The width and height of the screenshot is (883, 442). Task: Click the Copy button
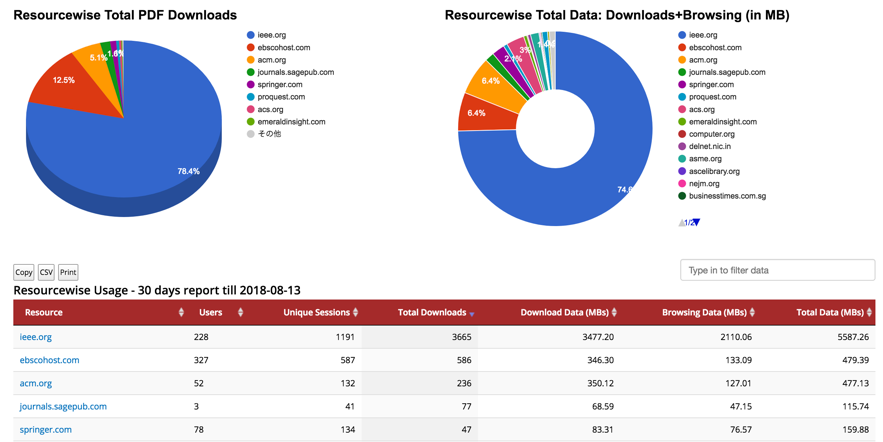24,273
